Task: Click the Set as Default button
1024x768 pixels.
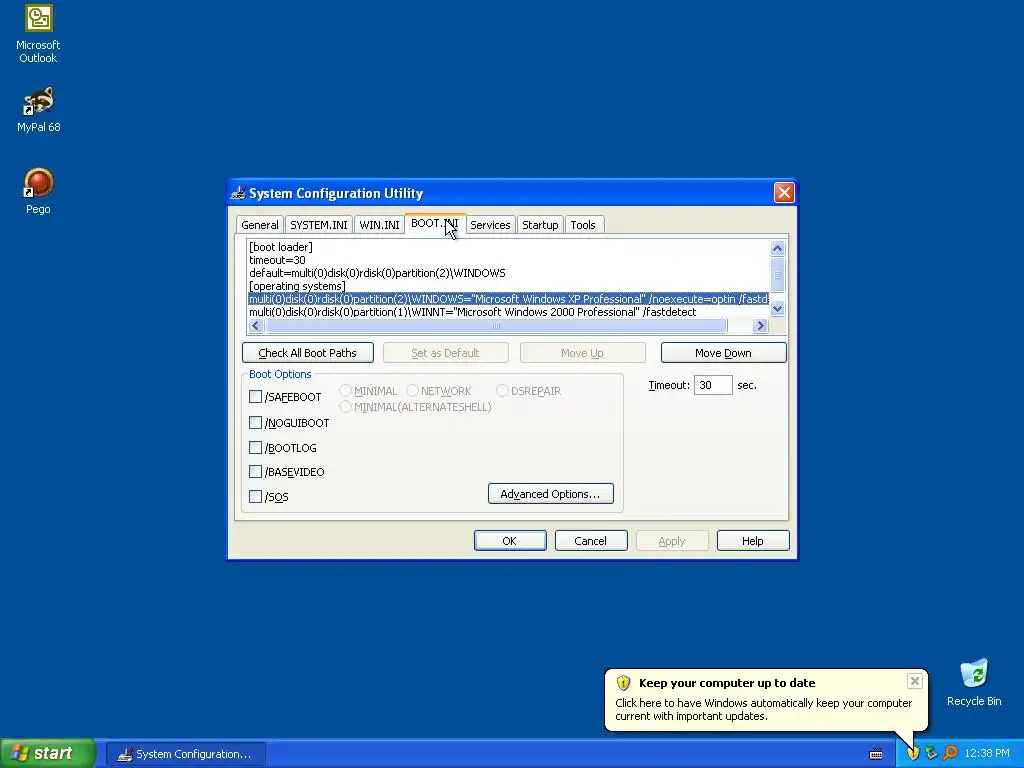Action: tap(445, 353)
